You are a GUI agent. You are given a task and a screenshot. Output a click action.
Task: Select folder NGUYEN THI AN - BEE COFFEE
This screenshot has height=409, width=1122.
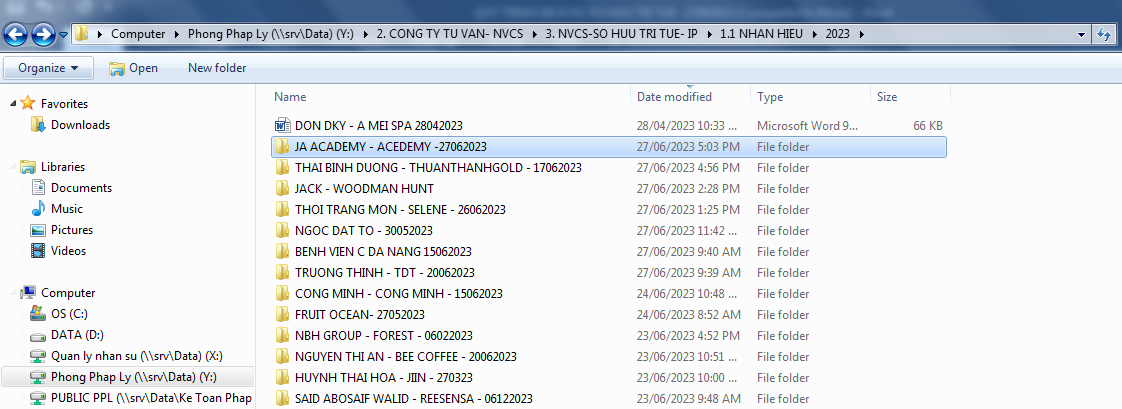point(406,357)
